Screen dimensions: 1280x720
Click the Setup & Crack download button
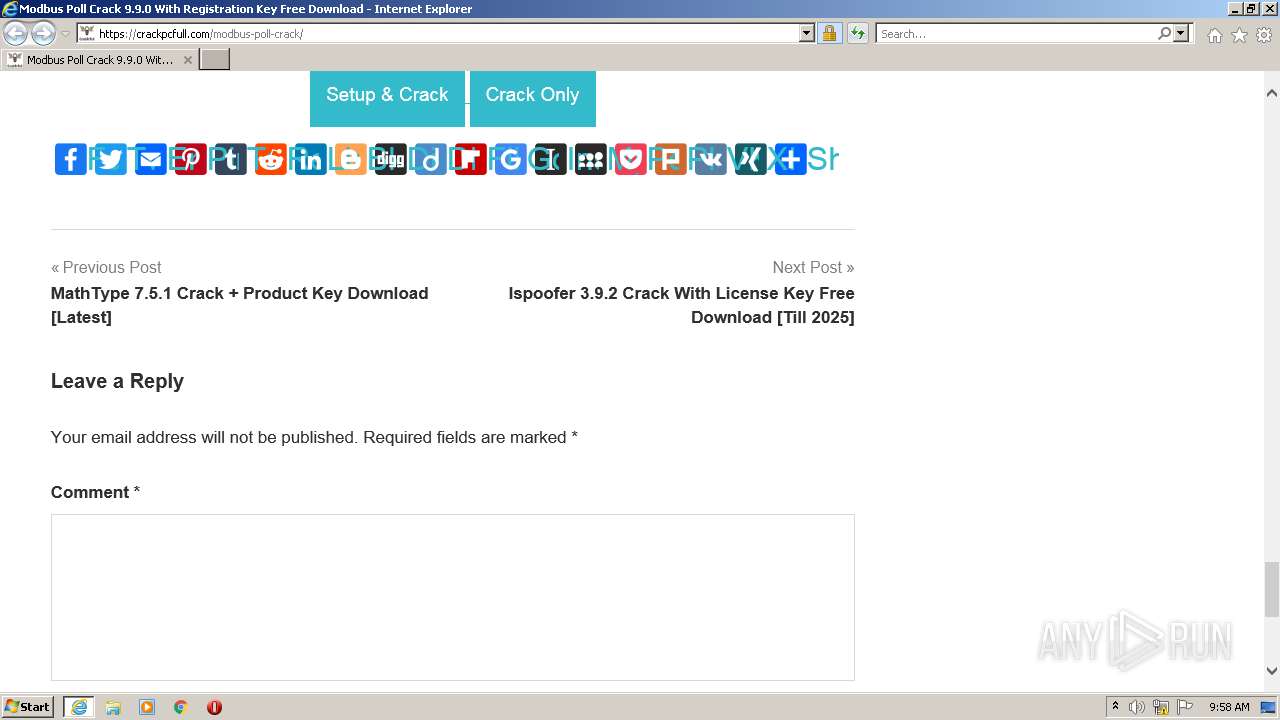coord(387,97)
